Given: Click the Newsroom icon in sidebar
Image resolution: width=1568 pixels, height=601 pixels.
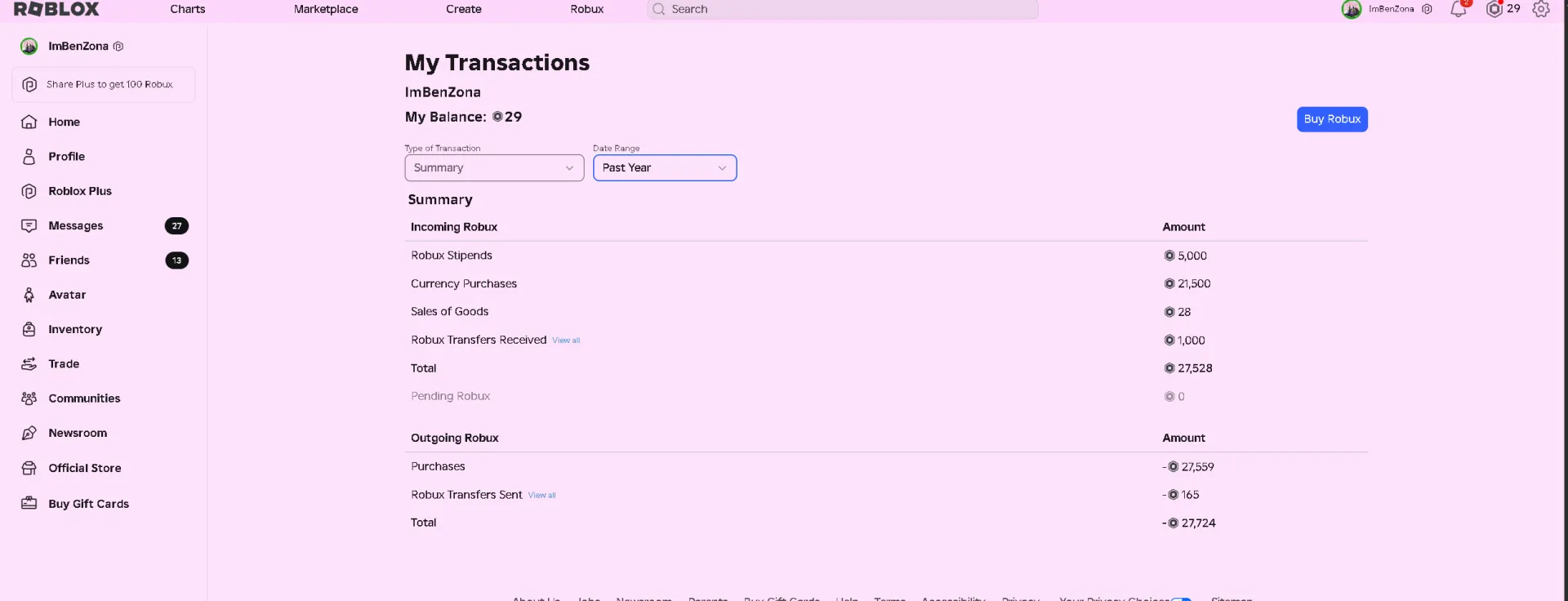Looking at the screenshot, I should click(29, 433).
